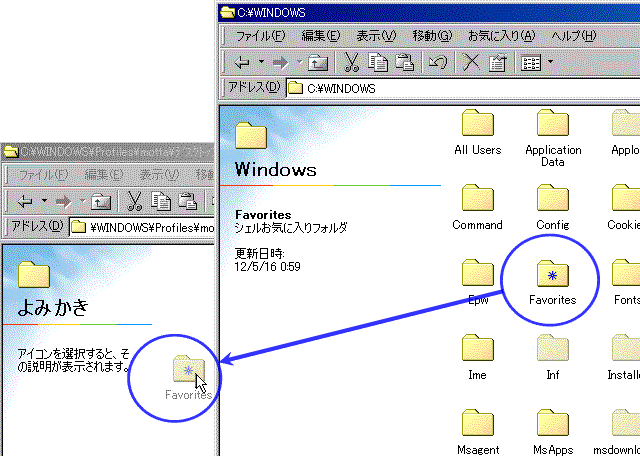Image resolution: width=640 pixels, height=456 pixels.
Task: Select Favorites folder in C:¥WINDOWS window
Action: [553, 282]
